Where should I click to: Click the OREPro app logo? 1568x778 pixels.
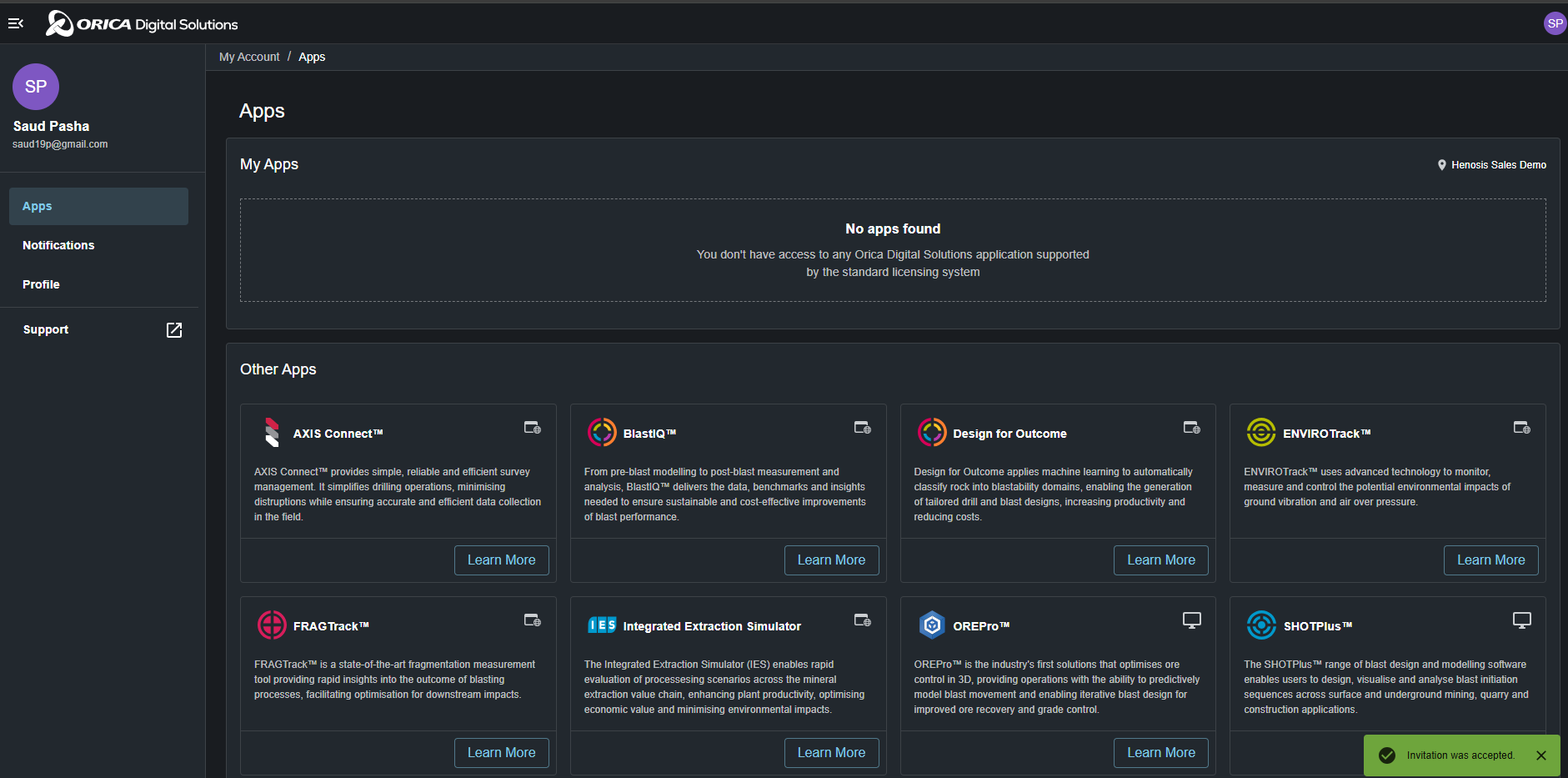[932, 625]
